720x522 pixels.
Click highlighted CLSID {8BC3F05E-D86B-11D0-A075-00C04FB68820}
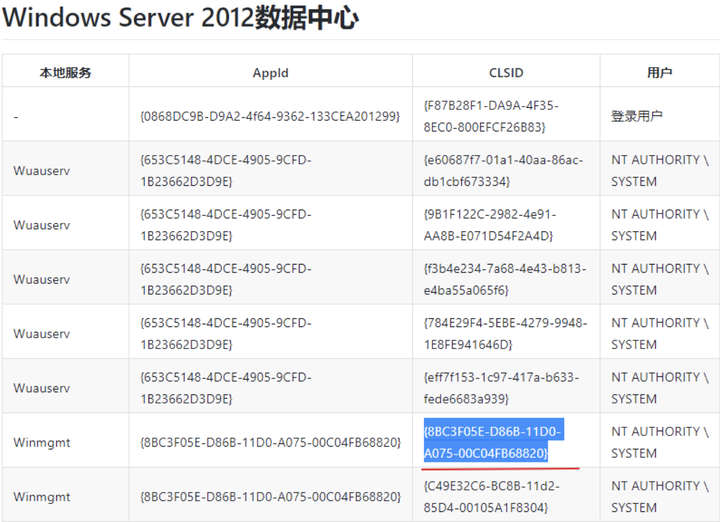494,442
